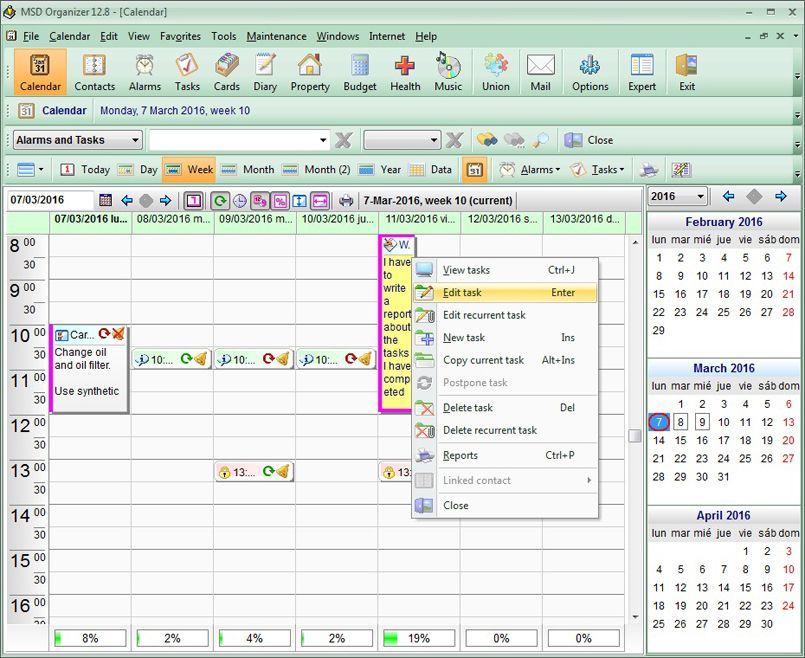Open the Contacts module
Image resolution: width=805 pixels, height=658 pixels.
click(94, 72)
